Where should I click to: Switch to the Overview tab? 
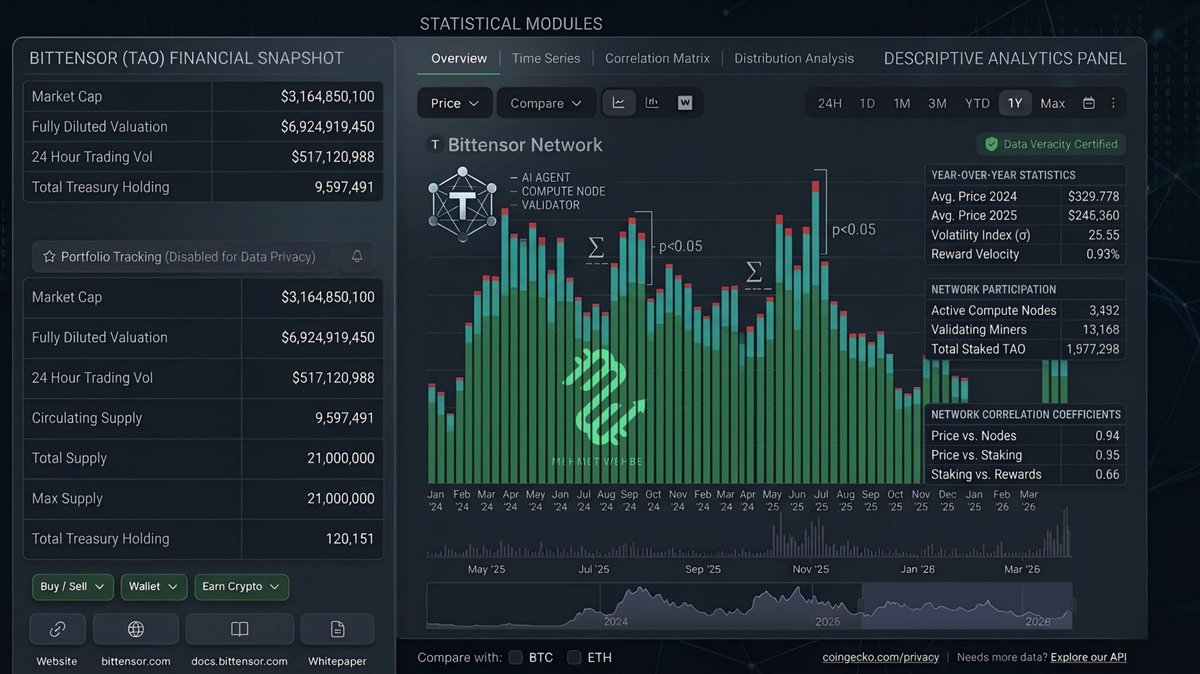click(459, 58)
